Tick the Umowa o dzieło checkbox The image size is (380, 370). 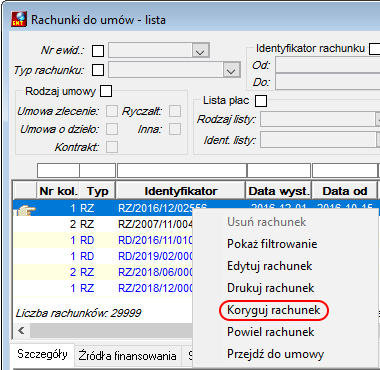tap(112, 129)
